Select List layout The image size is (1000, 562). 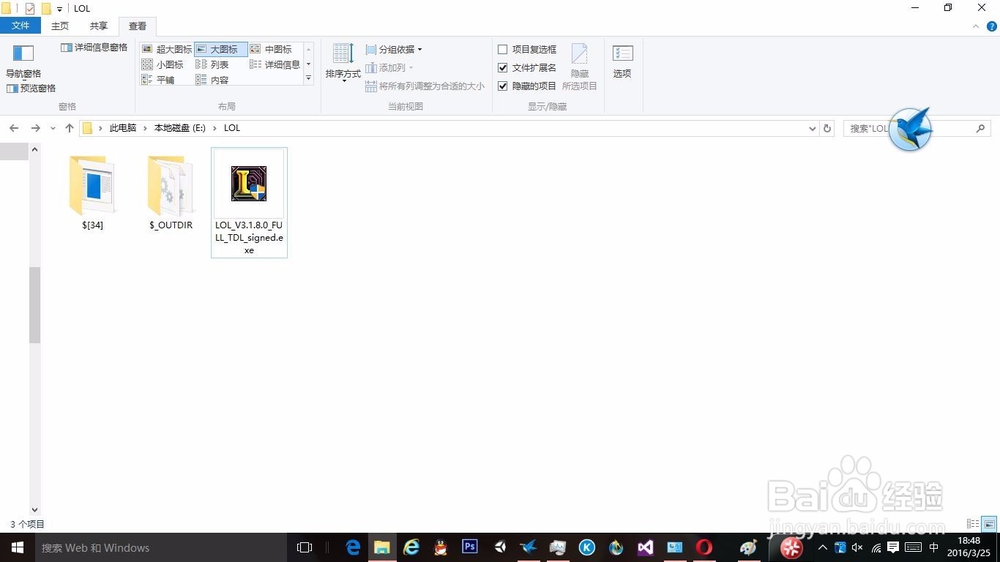pyautogui.click(x=212, y=64)
